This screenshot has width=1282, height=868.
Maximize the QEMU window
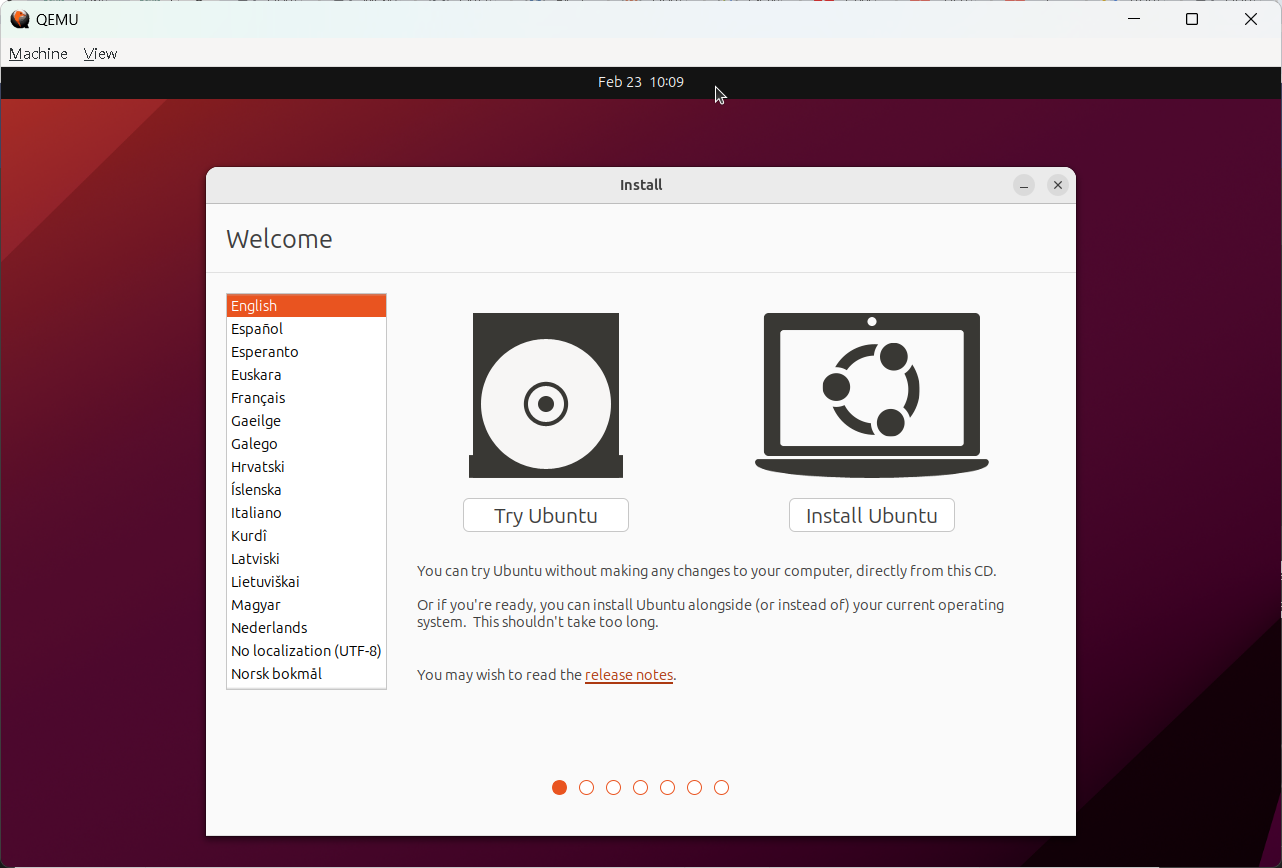1192,19
